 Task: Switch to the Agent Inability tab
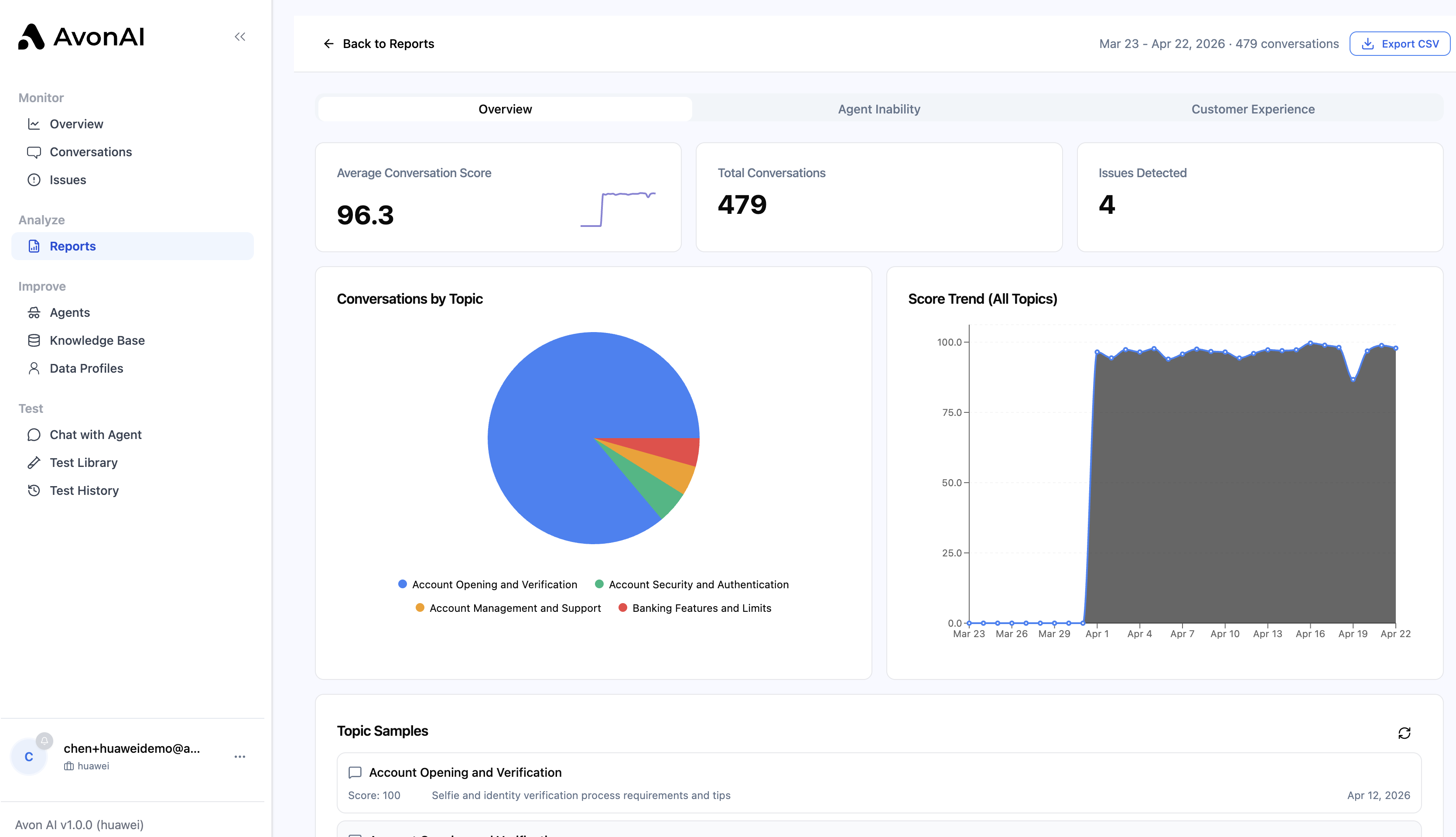point(879,109)
